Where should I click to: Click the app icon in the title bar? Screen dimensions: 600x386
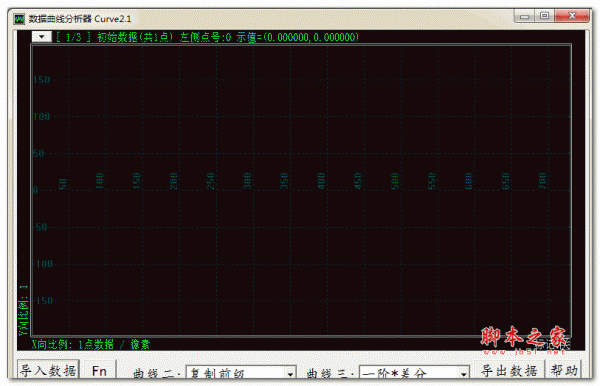click(19, 19)
